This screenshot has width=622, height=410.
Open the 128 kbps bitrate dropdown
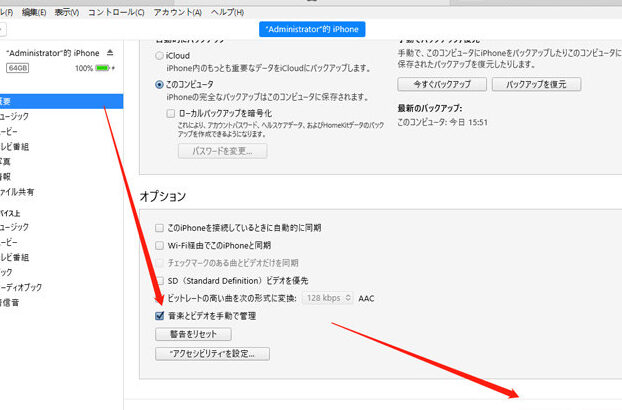coord(328,298)
